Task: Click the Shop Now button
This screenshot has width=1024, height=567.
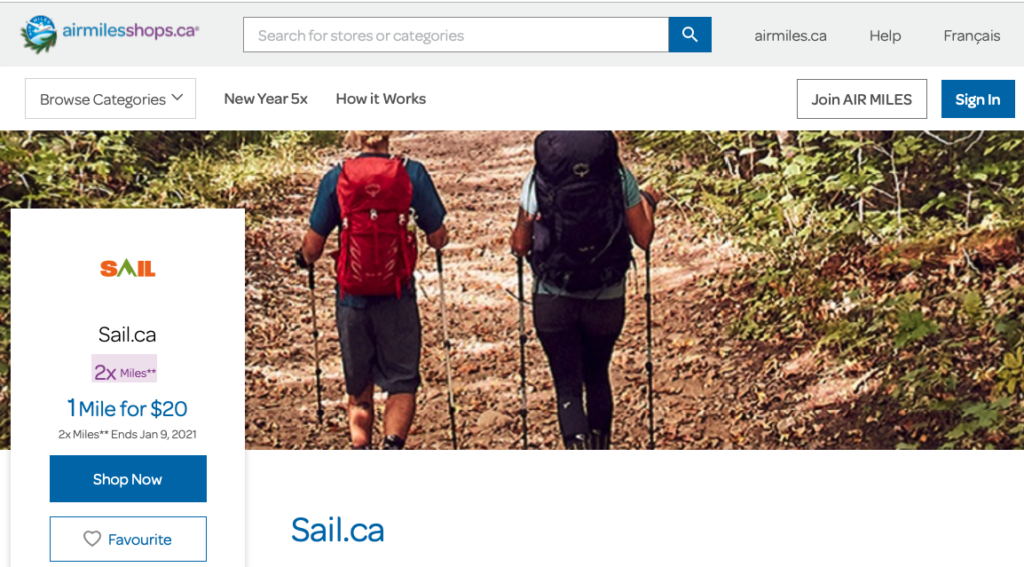Action: point(128,479)
